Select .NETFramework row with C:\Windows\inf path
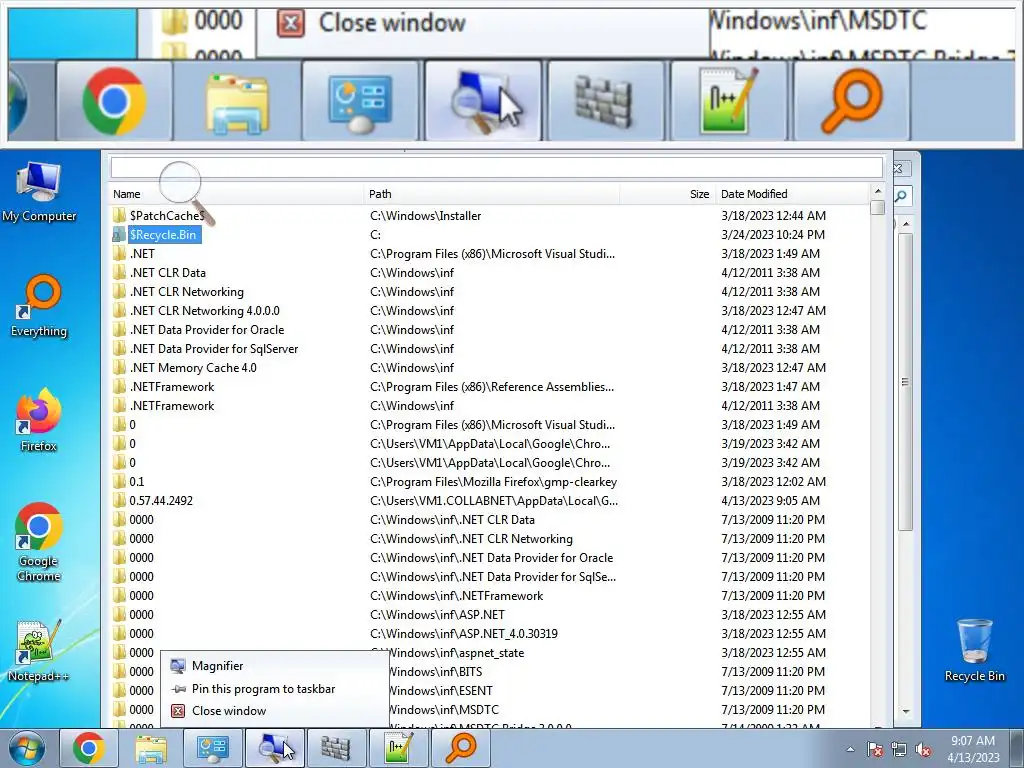The width and height of the screenshot is (1024, 768). pyautogui.click(x=490, y=406)
